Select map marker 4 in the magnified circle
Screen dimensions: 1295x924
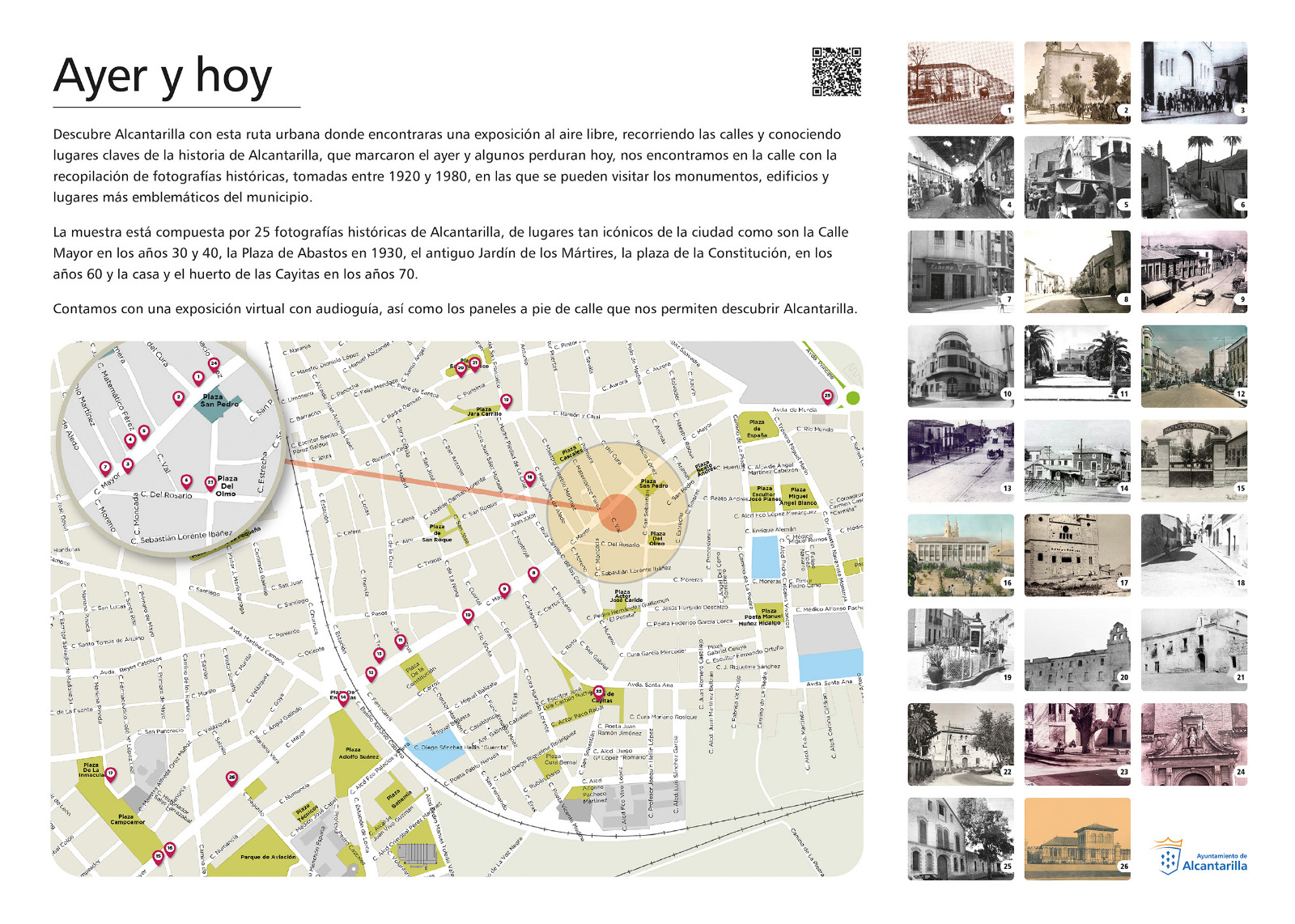(x=129, y=441)
